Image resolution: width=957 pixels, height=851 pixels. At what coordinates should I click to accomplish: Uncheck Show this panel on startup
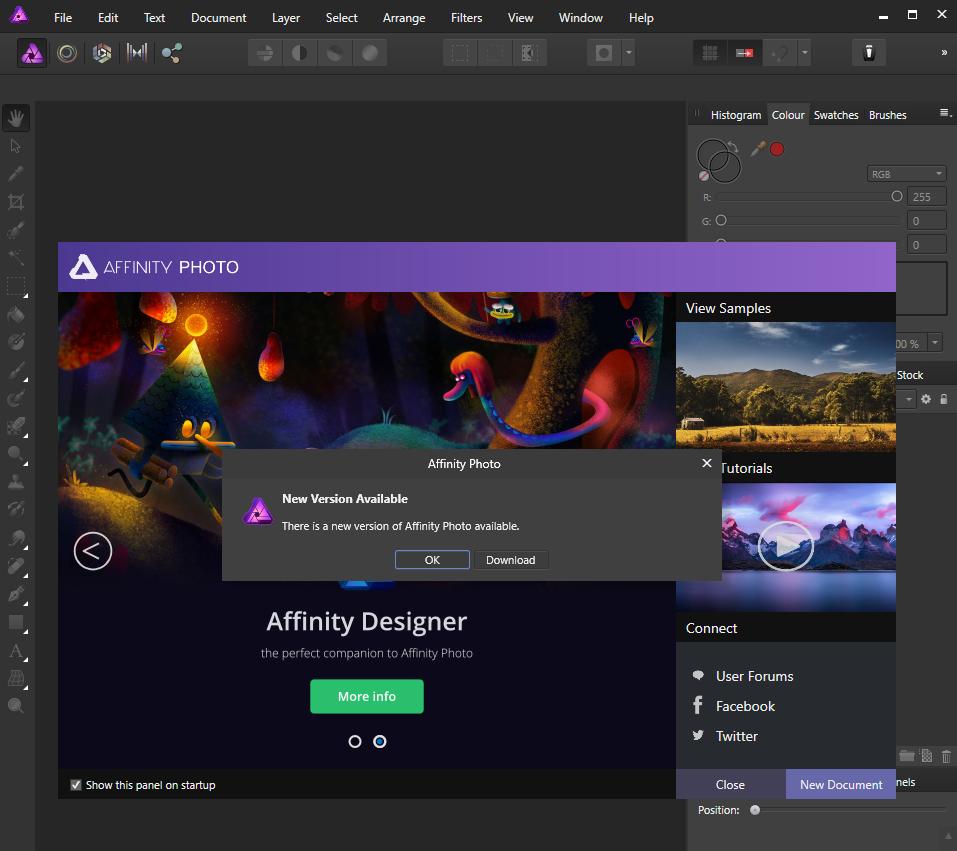76,785
